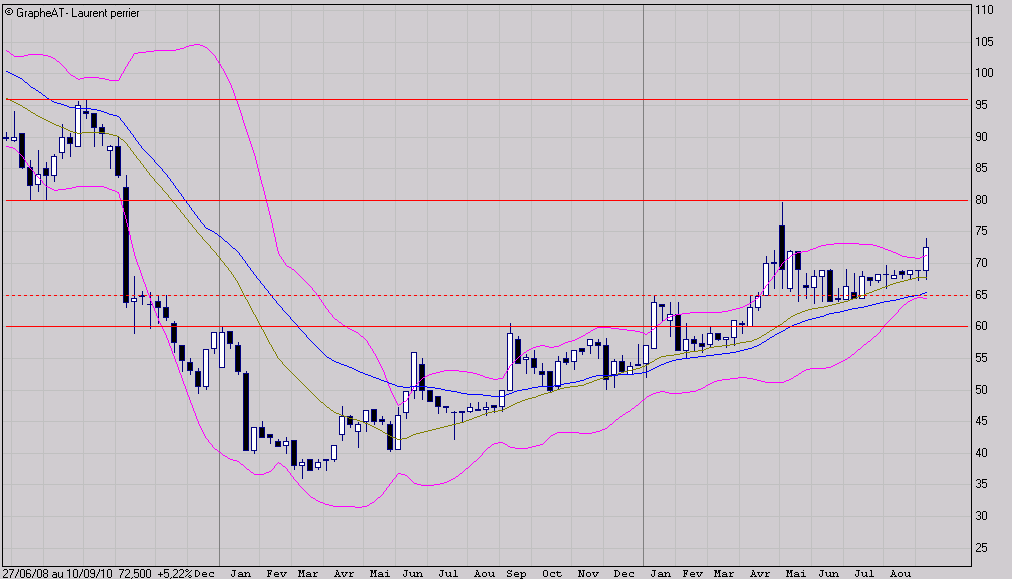Click the "Nov" month label
Viewport: 1012px width, 579px height.
coord(588,573)
